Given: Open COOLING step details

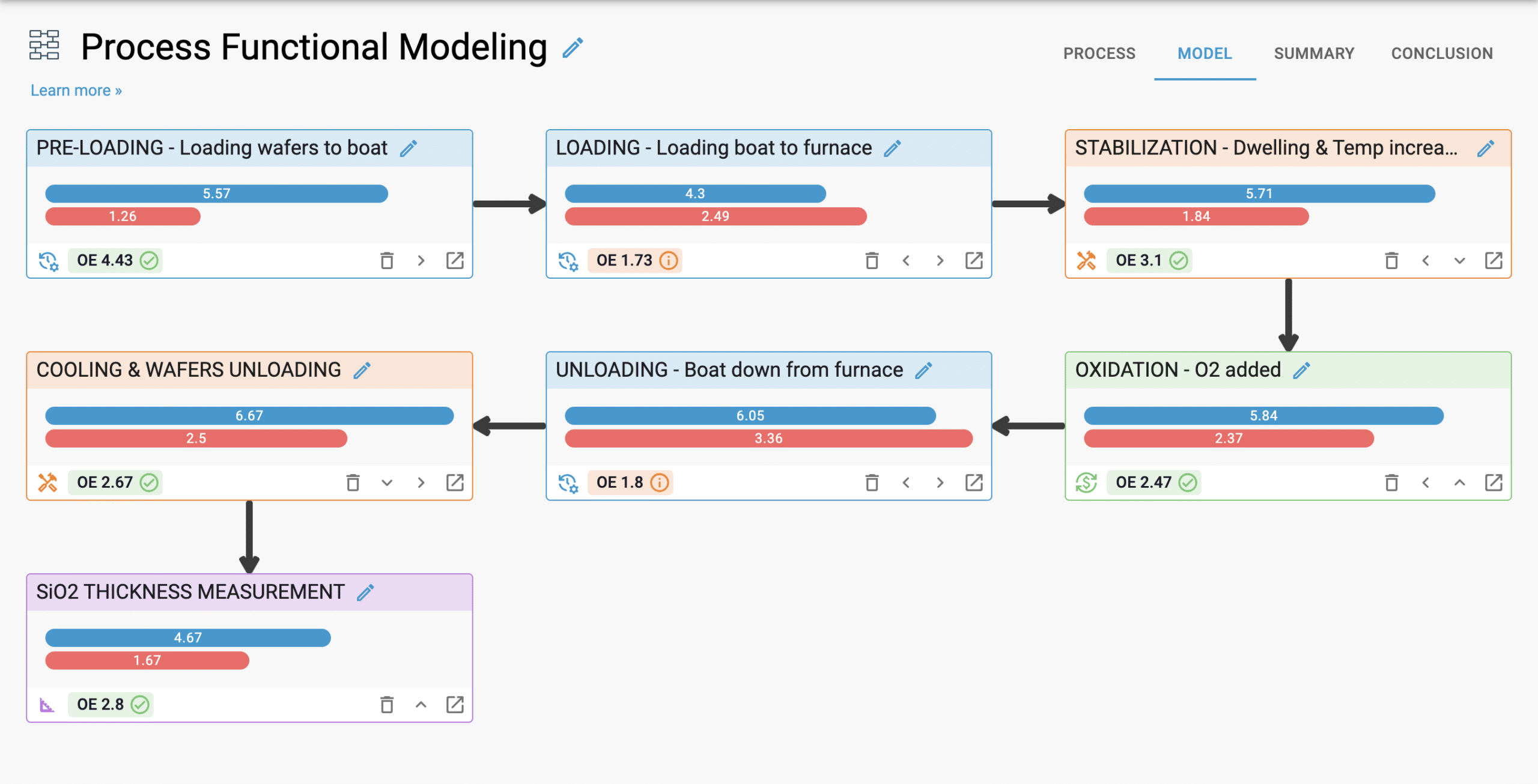Looking at the screenshot, I should [x=455, y=482].
